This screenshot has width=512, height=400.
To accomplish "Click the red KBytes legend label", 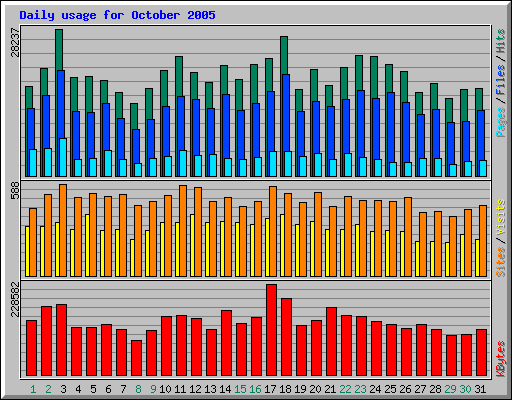I will coord(501,359).
